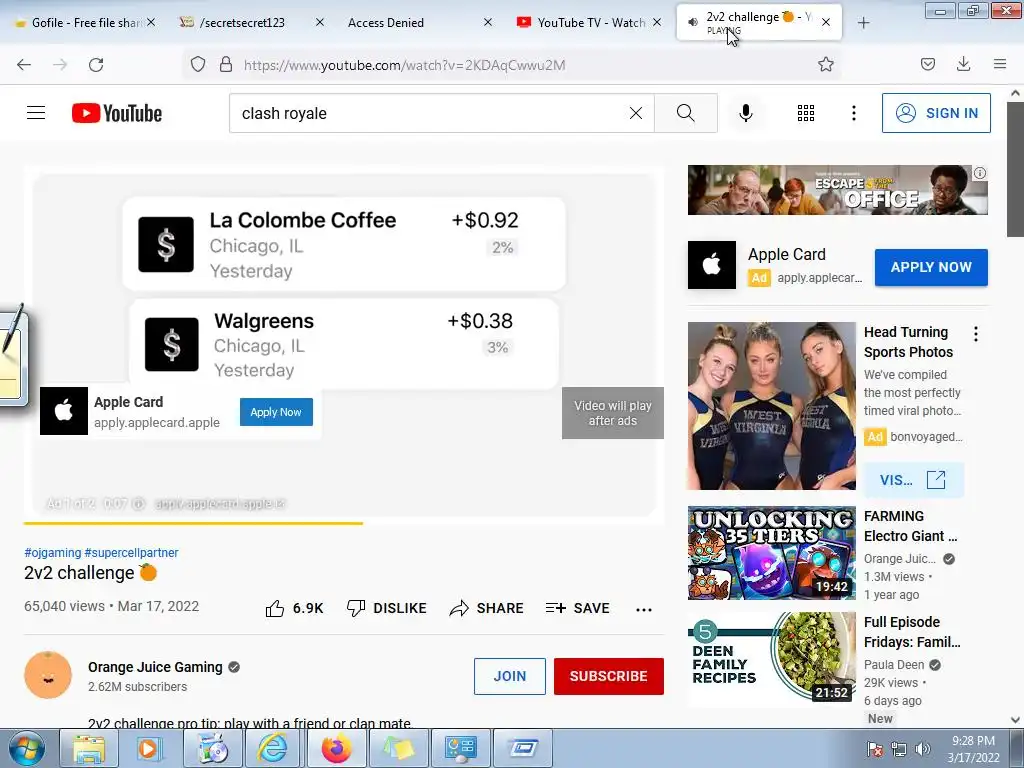
Task: Open Orange Juice Gaming channel avatar
Action: [x=48, y=675]
